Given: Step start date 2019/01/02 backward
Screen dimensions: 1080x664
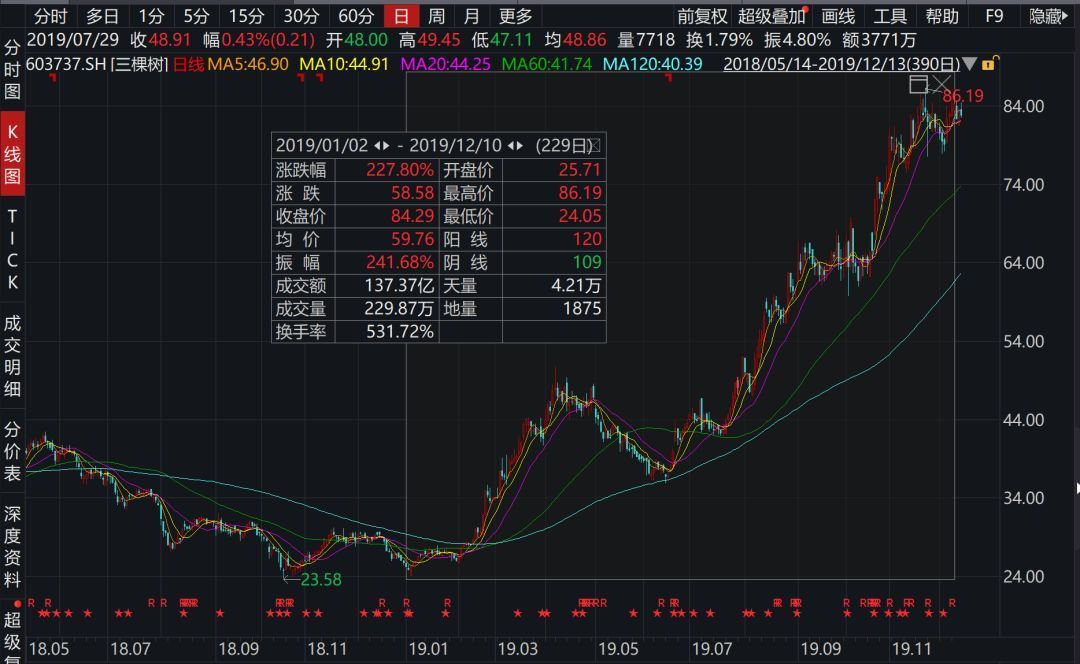Looking at the screenshot, I should pyautogui.click(x=377, y=146).
